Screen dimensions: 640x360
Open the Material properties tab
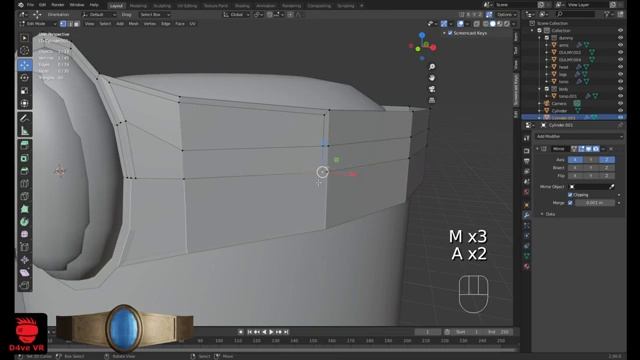point(527,266)
